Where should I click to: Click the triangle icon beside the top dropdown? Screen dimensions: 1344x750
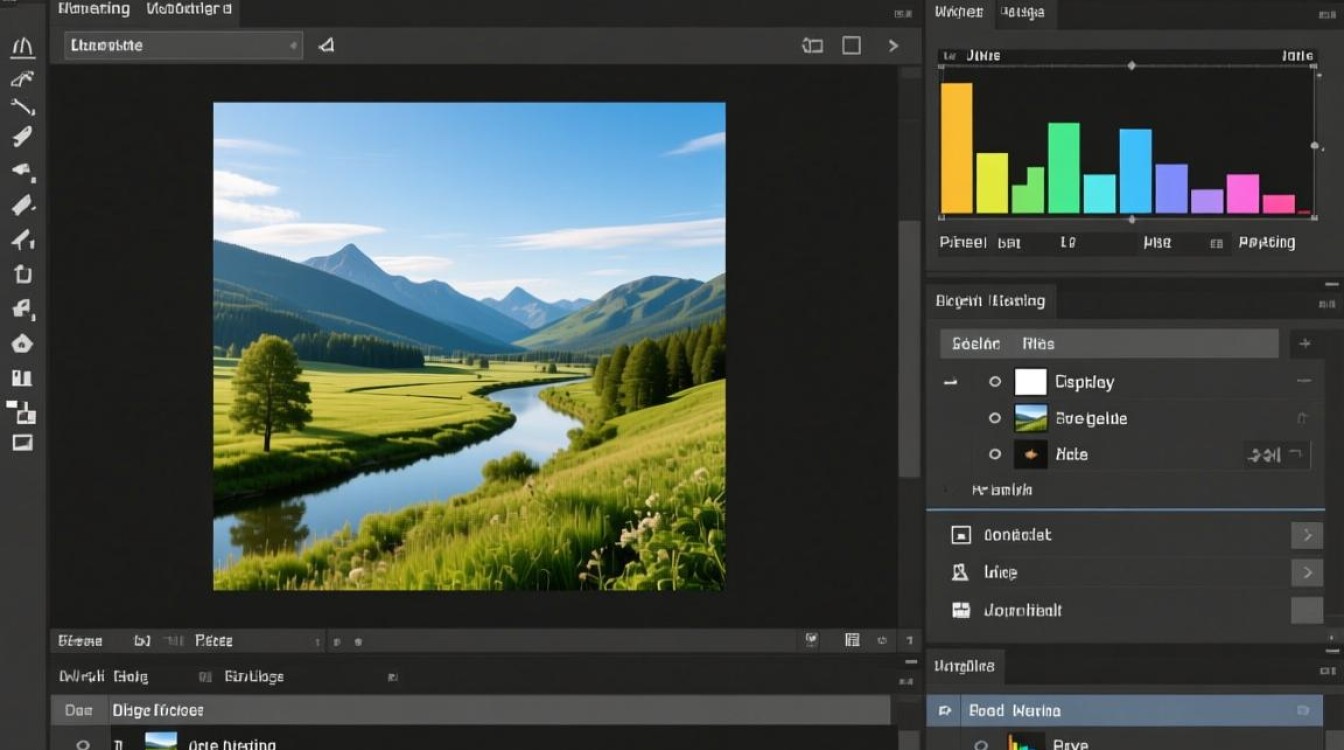click(x=326, y=45)
